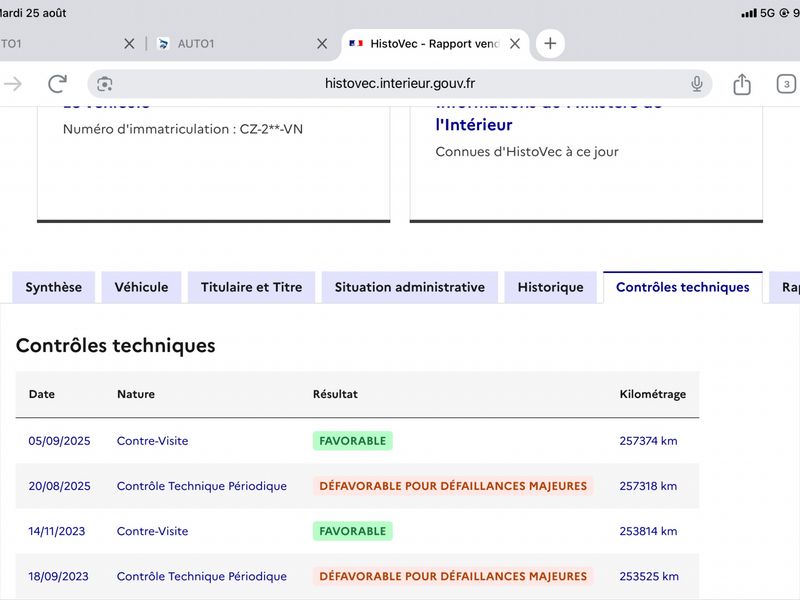The width and height of the screenshot is (800, 600).
Task: Click the histovec.interieur.gouv.fr address field
Action: (x=400, y=84)
